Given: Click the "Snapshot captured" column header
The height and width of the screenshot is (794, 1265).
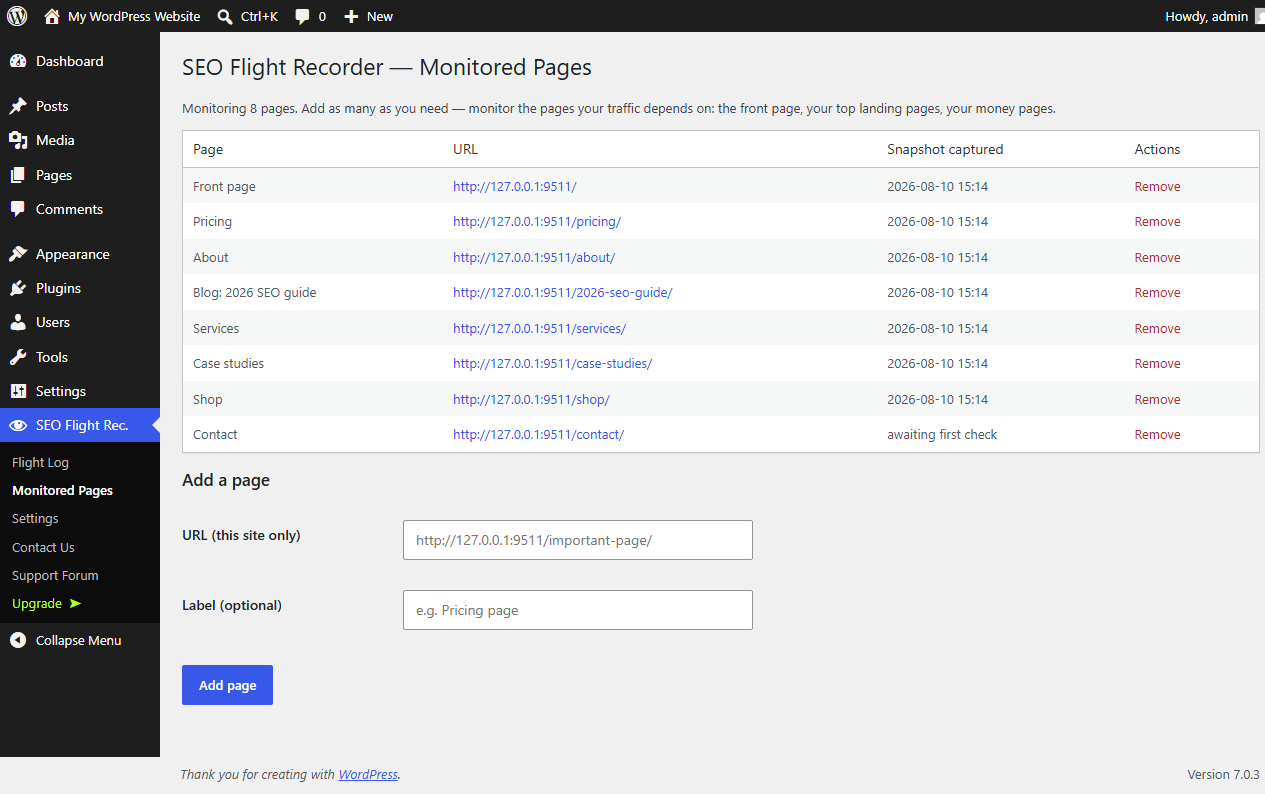Looking at the screenshot, I should coord(945,149).
